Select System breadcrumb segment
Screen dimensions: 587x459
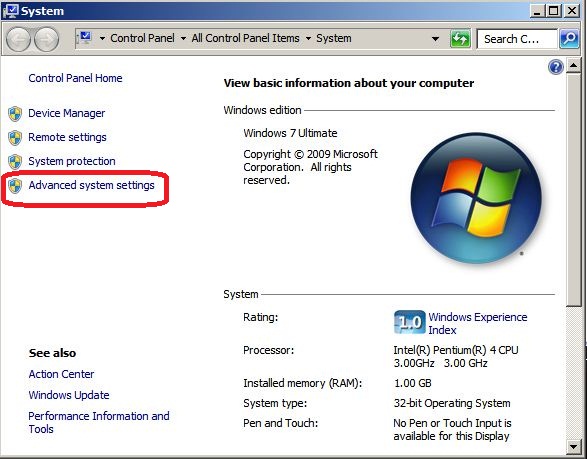pos(334,38)
